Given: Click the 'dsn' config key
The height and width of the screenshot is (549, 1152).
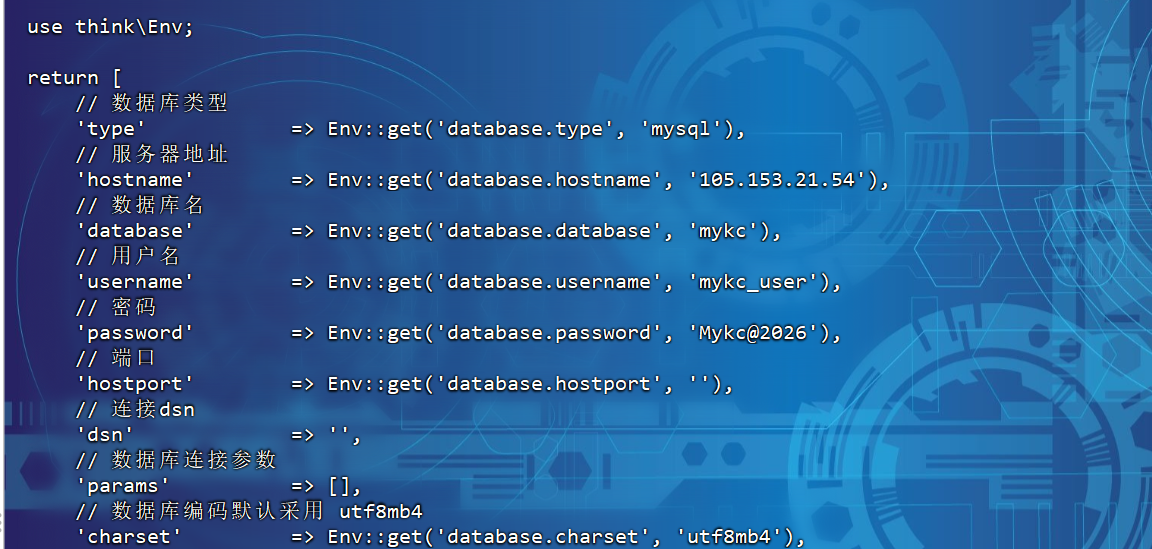Looking at the screenshot, I should 105,435.
